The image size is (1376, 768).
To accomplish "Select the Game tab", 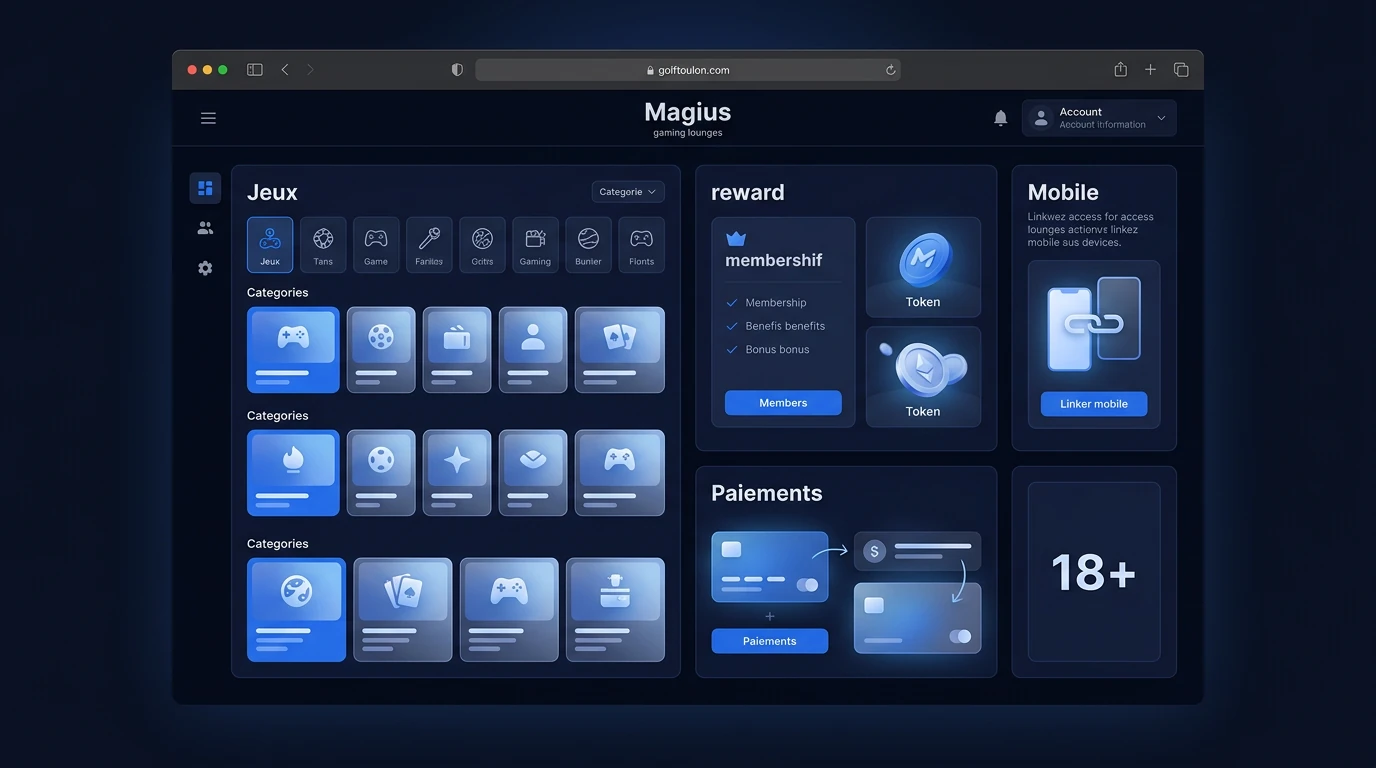I will click(376, 245).
